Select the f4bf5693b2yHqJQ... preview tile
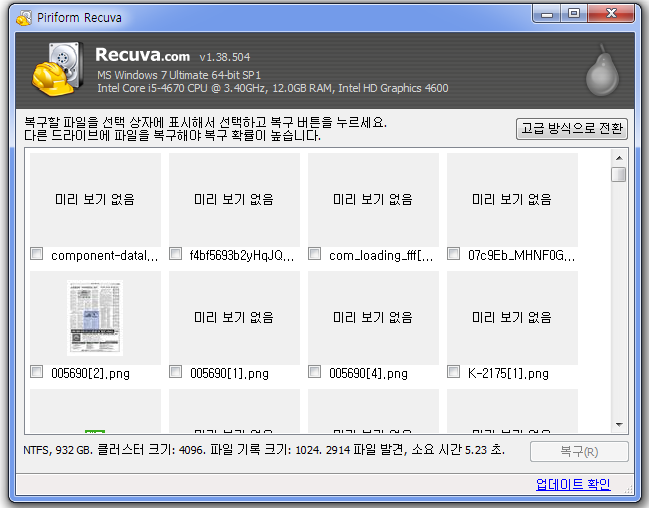 pos(234,200)
